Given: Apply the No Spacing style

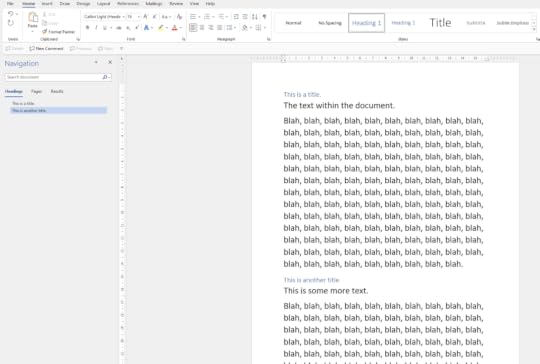Looking at the screenshot, I should [x=330, y=23].
